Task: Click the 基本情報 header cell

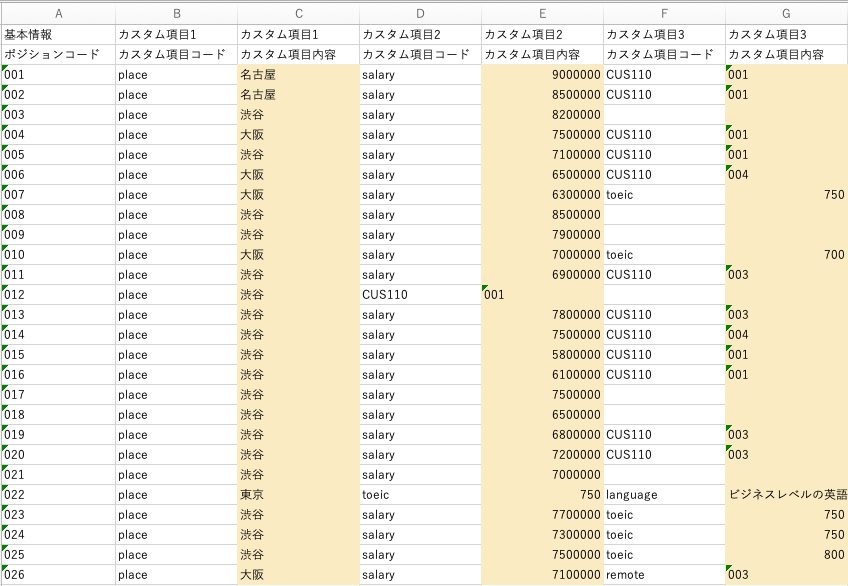Action: pos(58,34)
